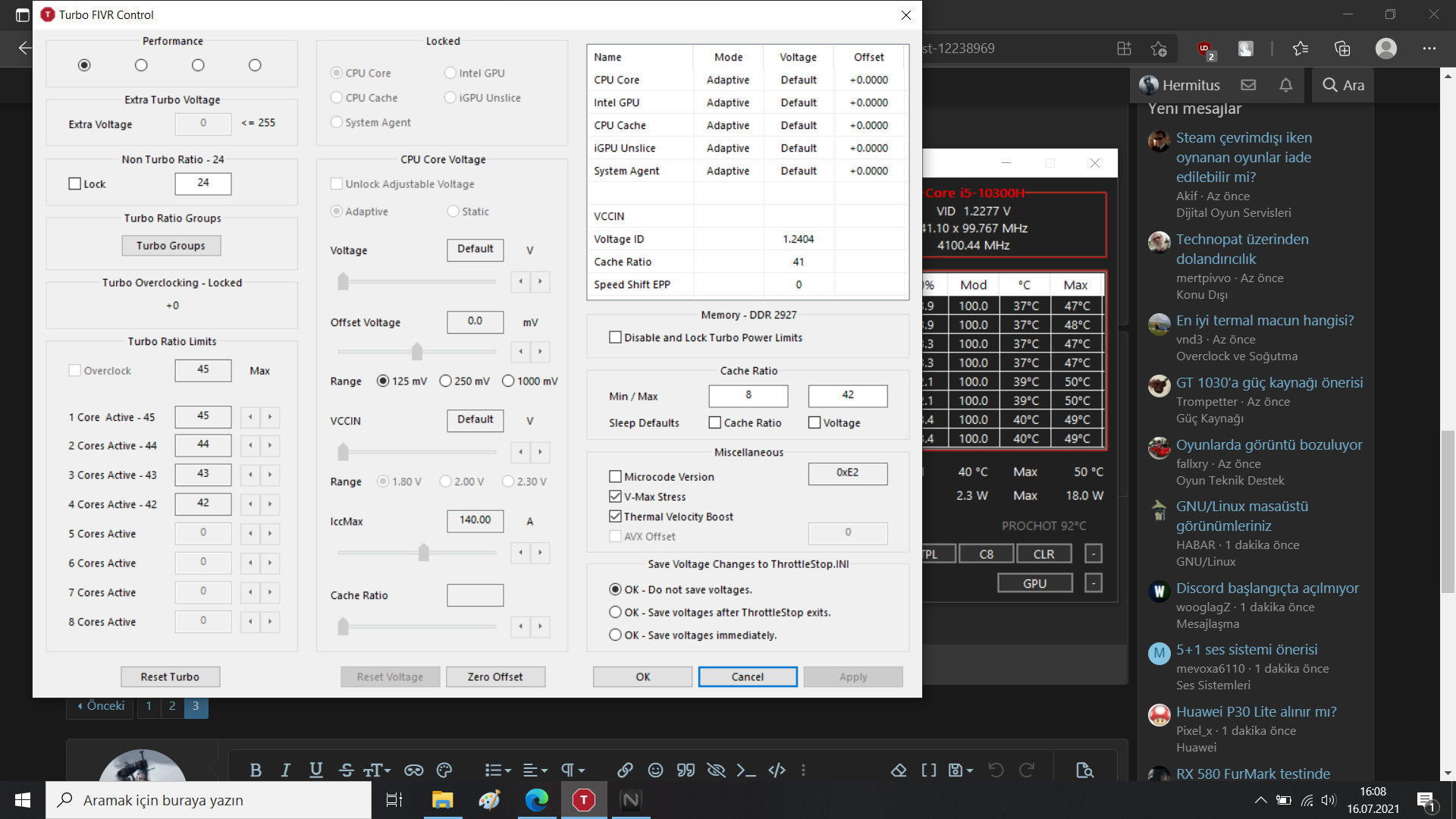Click the Bold formatting icon in editor
Image resolution: width=1456 pixels, height=819 pixels.
coord(256,770)
